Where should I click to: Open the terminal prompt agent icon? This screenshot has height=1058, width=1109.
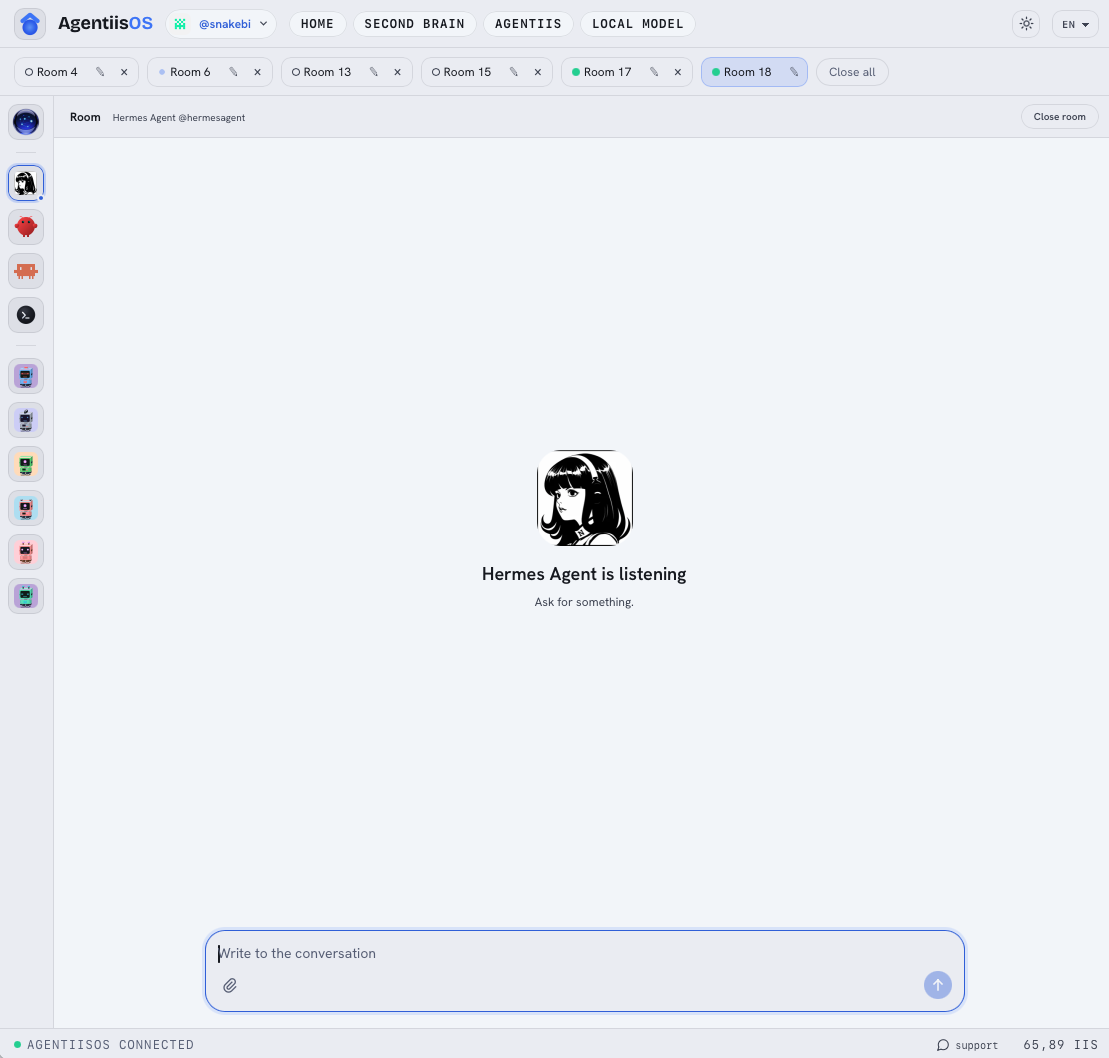[26, 315]
